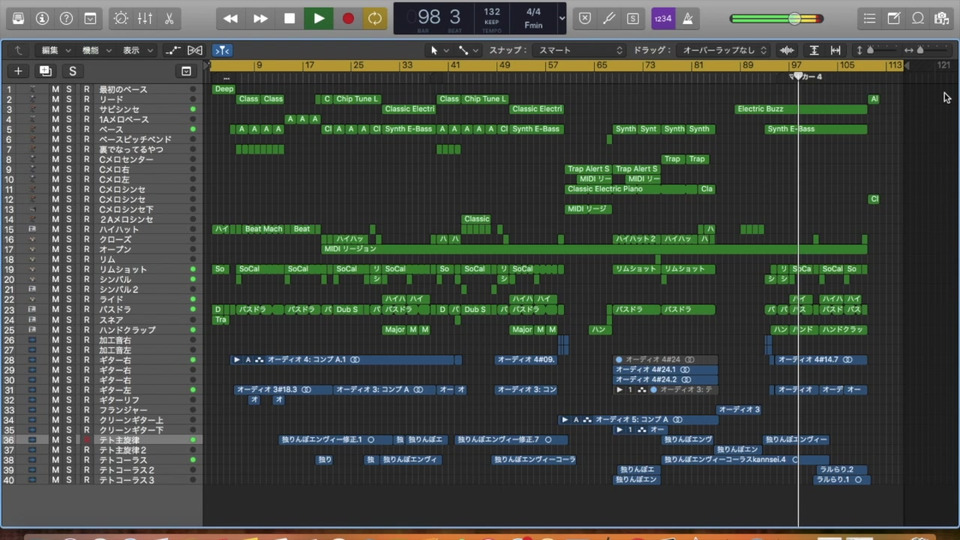Click the Fast Forward transport button
960x540 pixels.
(x=260, y=18)
